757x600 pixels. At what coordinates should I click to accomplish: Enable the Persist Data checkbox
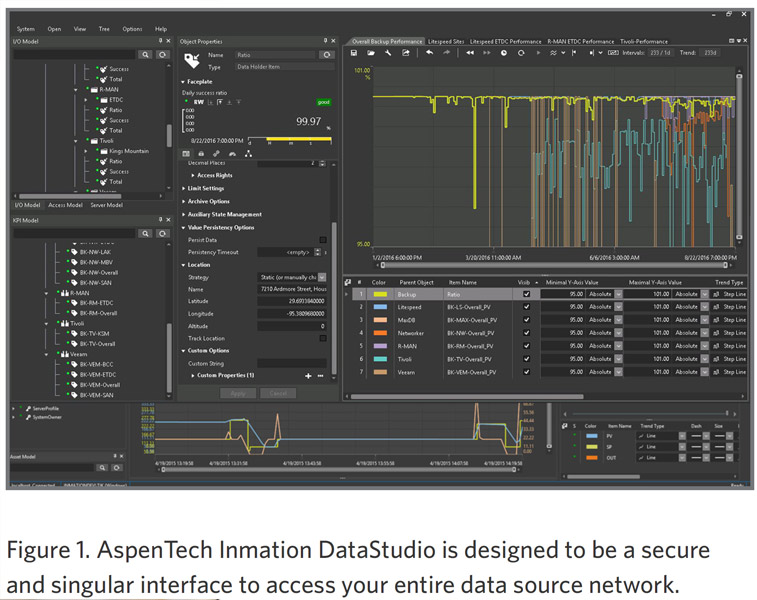click(322, 240)
